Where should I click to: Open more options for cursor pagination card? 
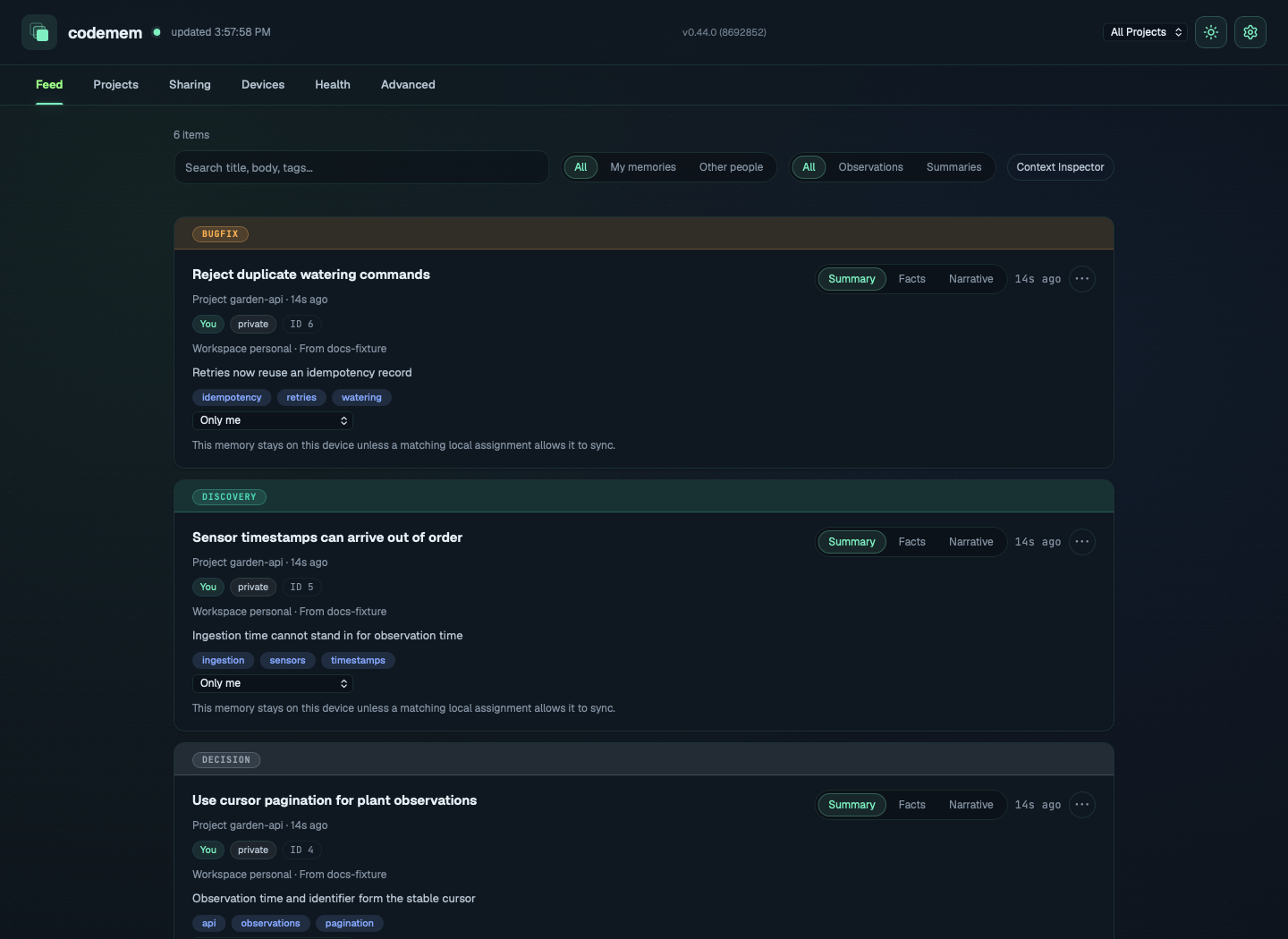point(1082,805)
